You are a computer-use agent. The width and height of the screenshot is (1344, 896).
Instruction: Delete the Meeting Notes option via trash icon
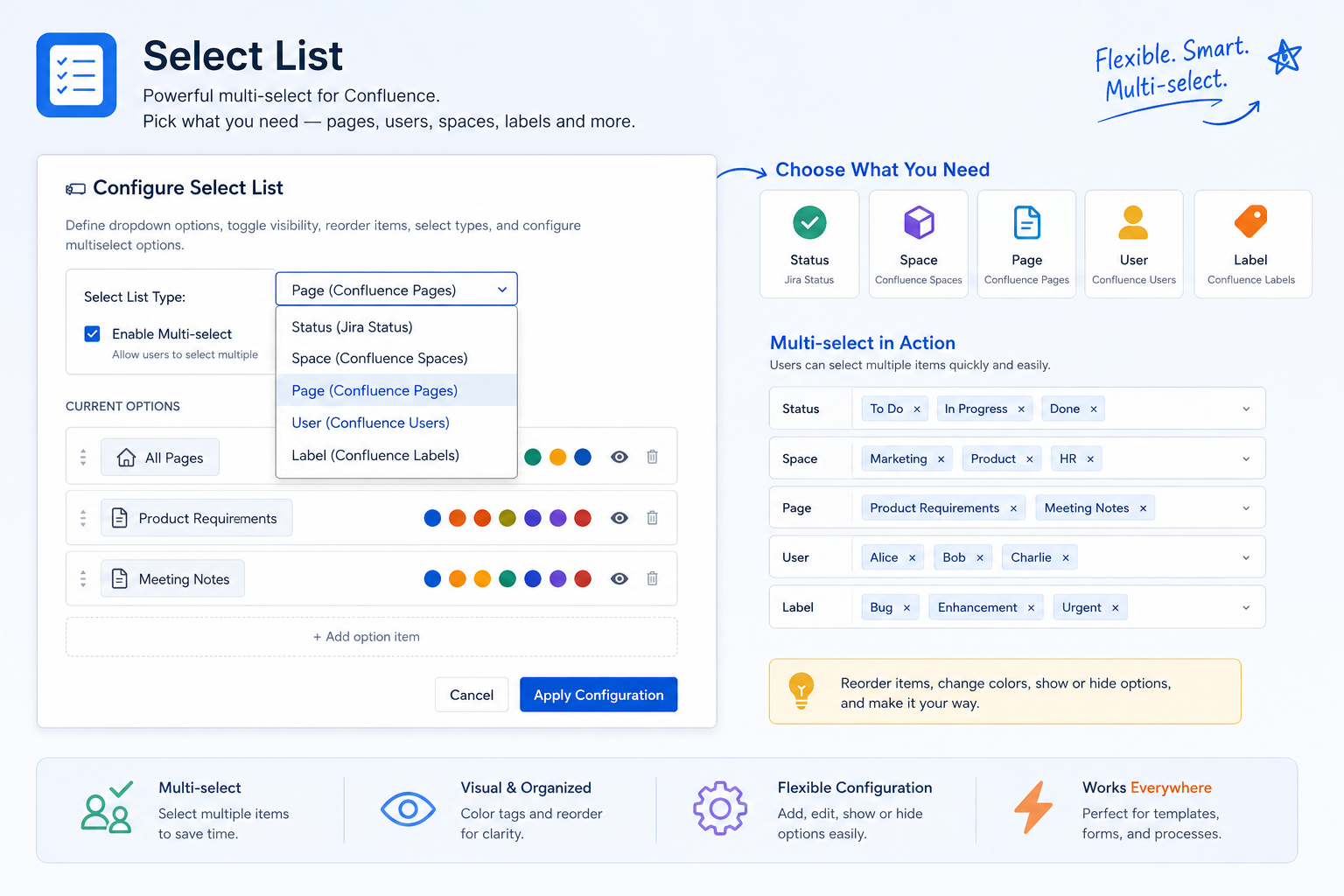click(652, 578)
